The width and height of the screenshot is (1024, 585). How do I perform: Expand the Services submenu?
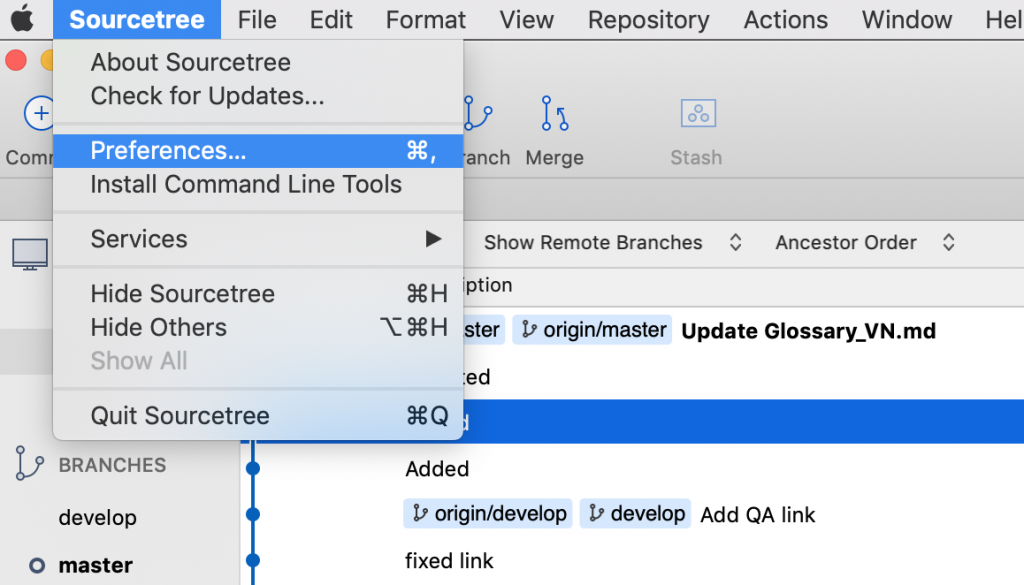click(258, 239)
